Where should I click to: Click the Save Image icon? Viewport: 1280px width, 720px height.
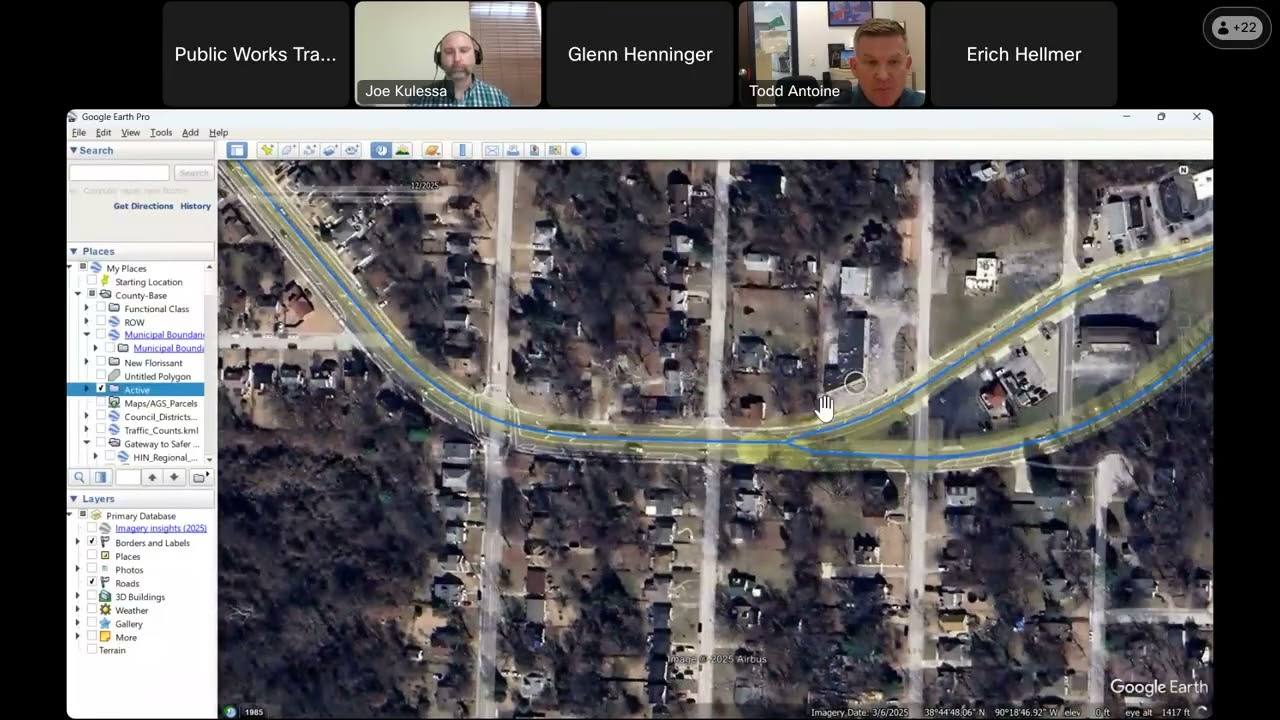point(534,150)
